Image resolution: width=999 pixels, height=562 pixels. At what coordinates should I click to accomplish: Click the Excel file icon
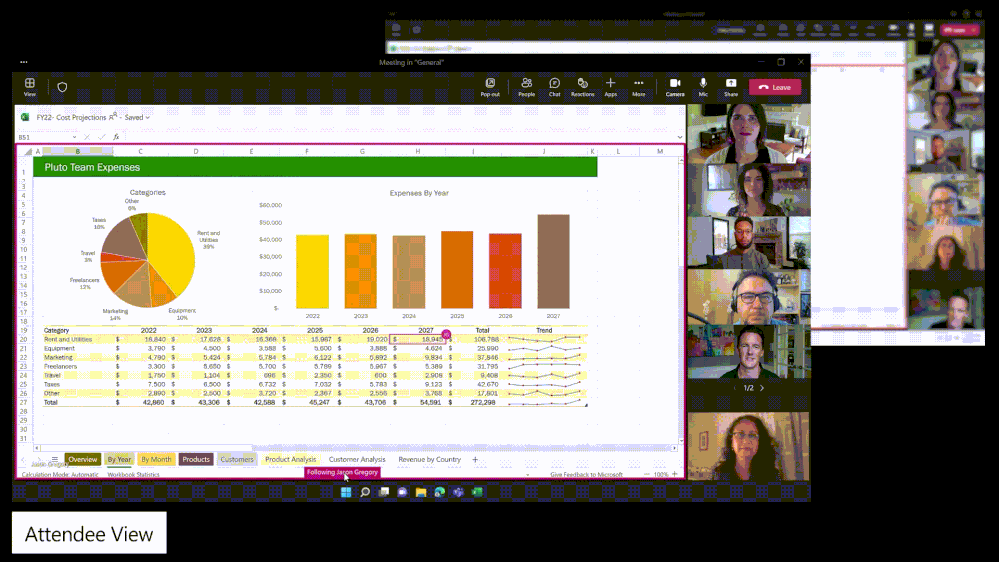(x=25, y=117)
